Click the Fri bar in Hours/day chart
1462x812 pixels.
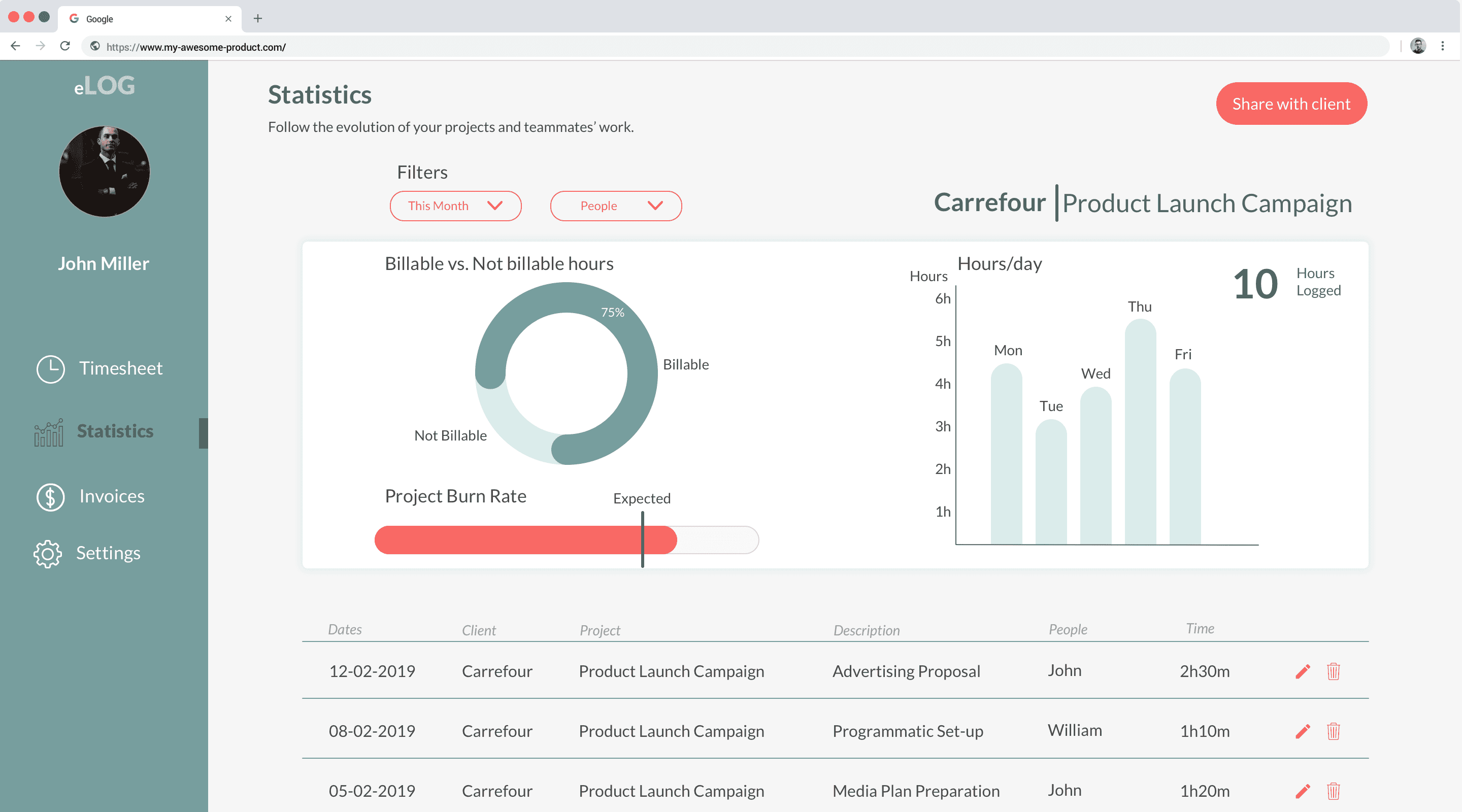coord(1185,456)
